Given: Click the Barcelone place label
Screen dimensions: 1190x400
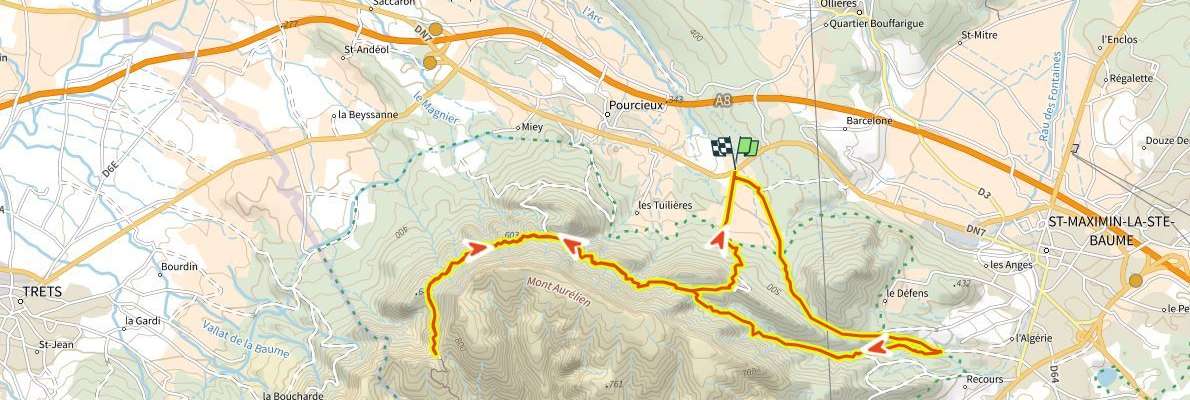Looking at the screenshot, I should pos(869,121).
